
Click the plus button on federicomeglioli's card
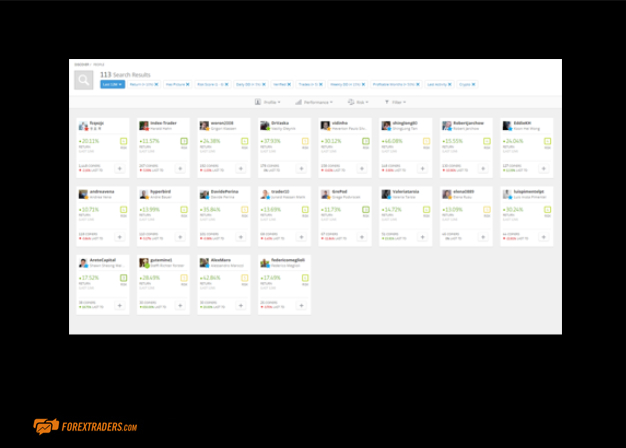301,305
